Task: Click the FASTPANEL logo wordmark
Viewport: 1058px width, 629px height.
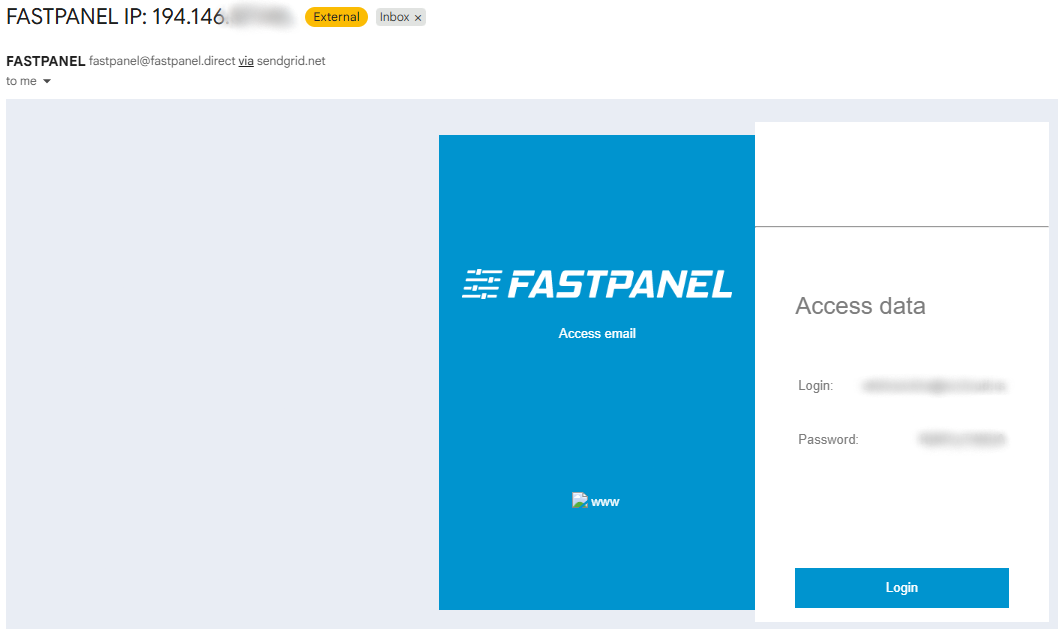Action: [x=620, y=285]
